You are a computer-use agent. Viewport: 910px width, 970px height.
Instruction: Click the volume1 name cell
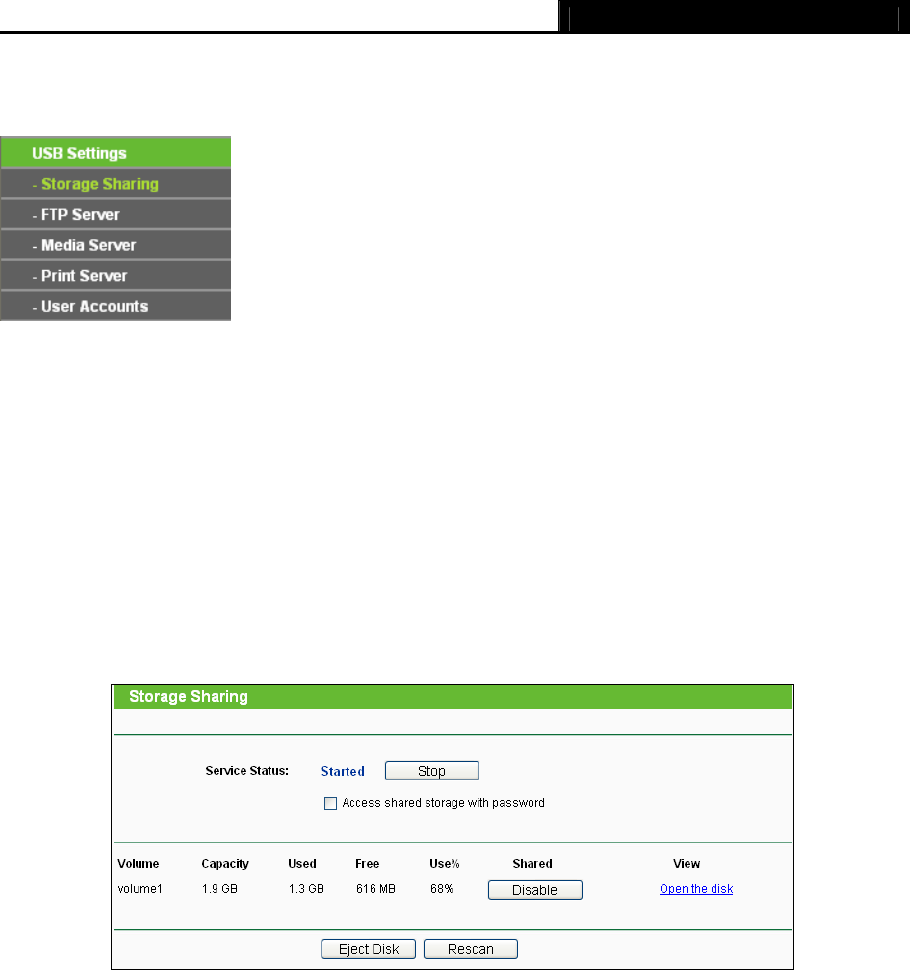pyautogui.click(x=140, y=889)
